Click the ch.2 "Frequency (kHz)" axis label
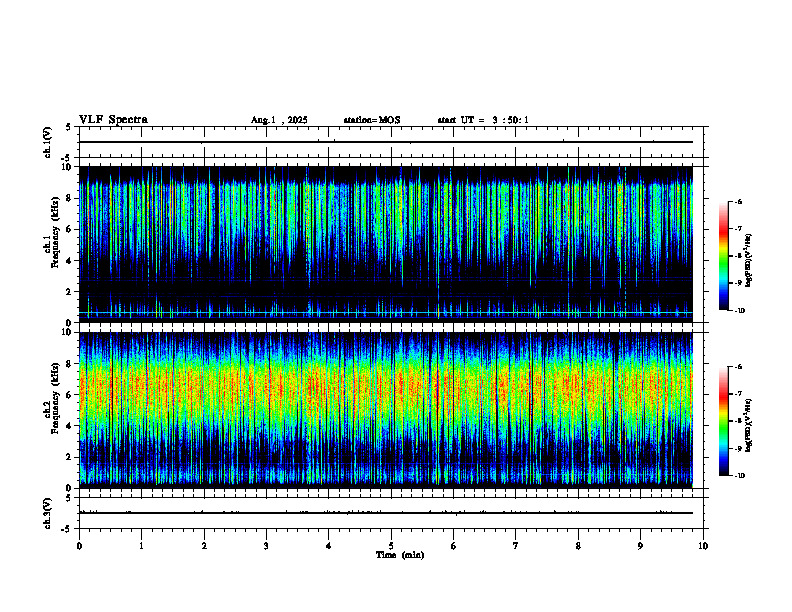The width and height of the screenshot is (792, 612). [x=55, y=398]
